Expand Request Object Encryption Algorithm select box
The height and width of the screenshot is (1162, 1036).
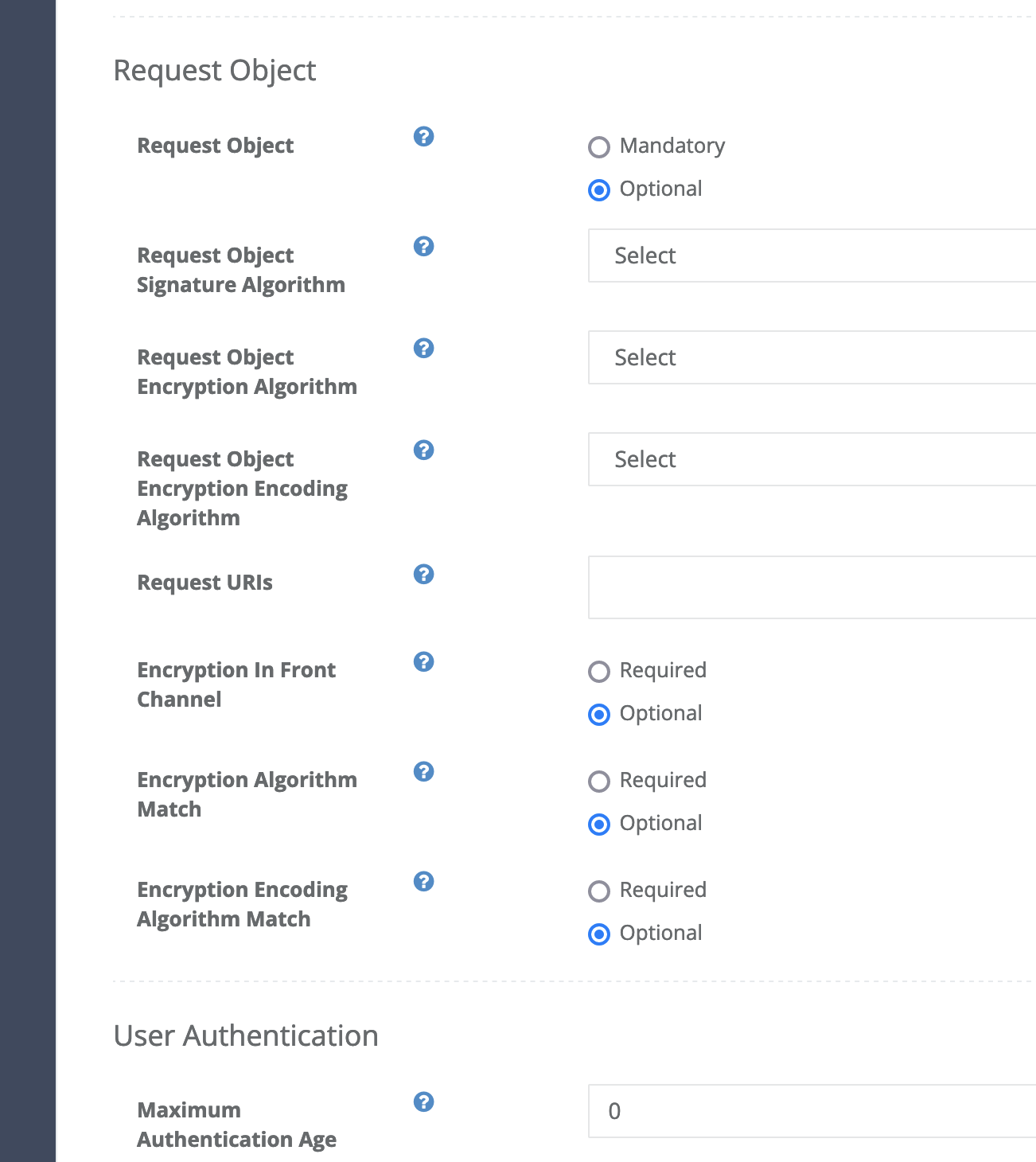(x=812, y=357)
